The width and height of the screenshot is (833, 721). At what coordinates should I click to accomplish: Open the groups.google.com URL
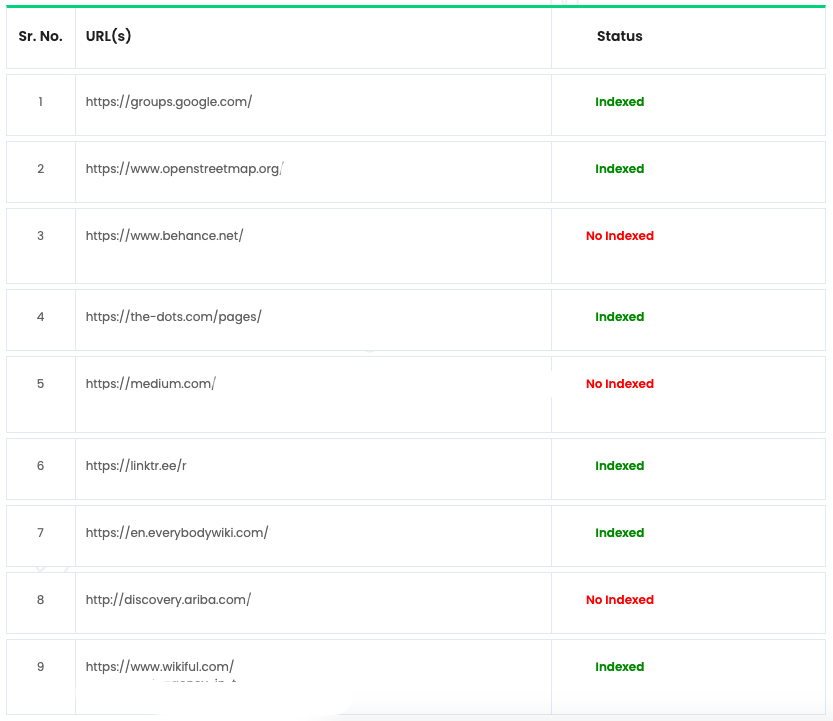click(169, 101)
